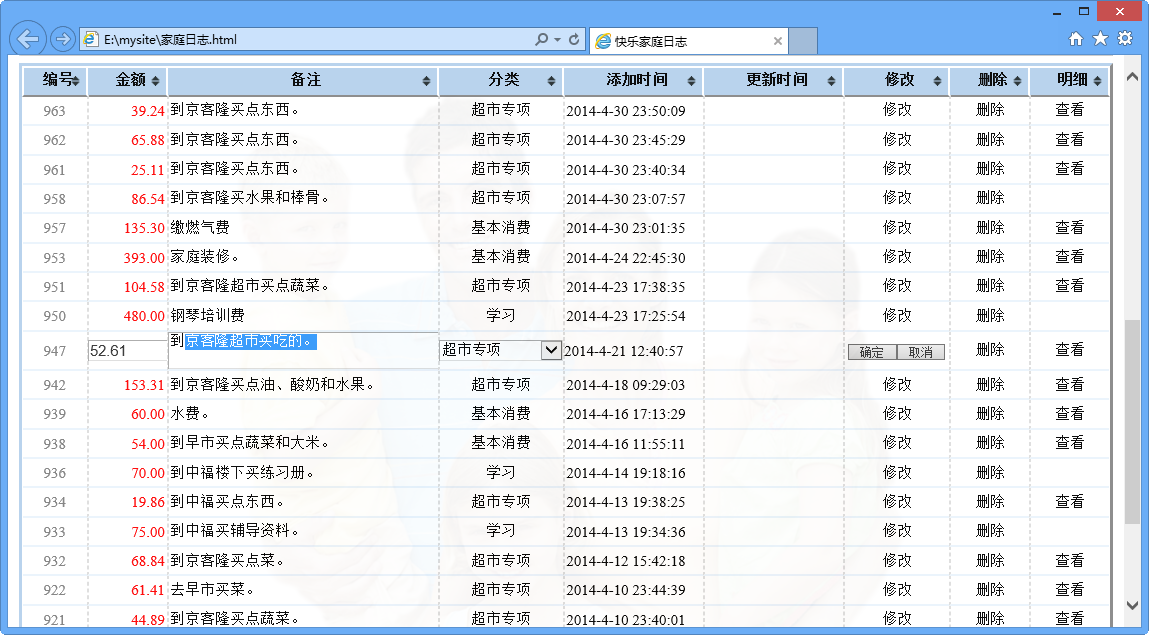This screenshot has height=635, width=1149.
Task: Click 修改 for row 951
Action: point(897,286)
